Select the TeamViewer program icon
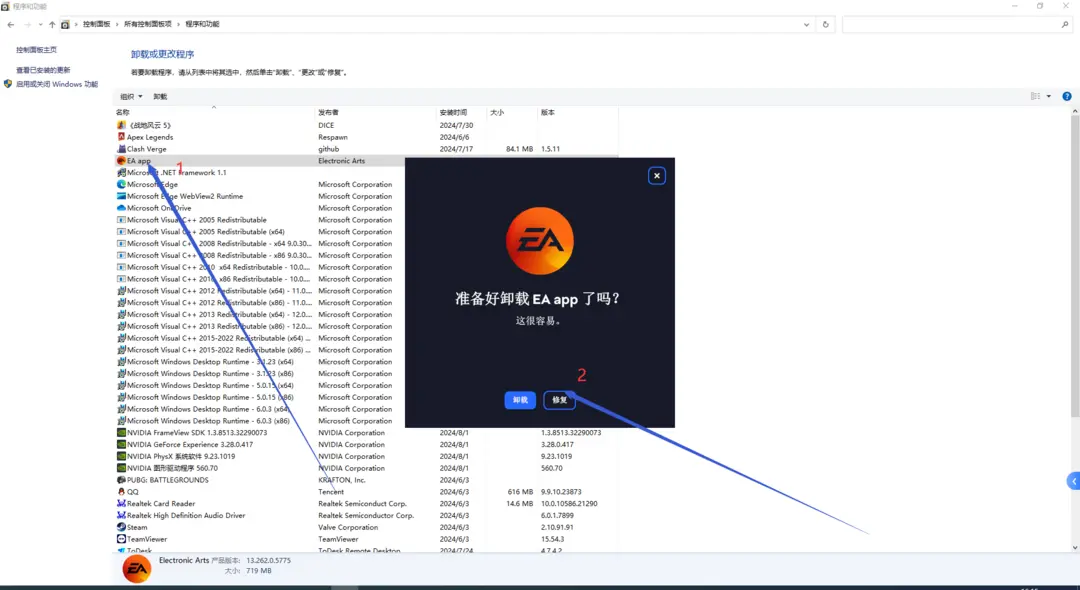Screen dimensions: 1080x590 [x=121, y=539]
